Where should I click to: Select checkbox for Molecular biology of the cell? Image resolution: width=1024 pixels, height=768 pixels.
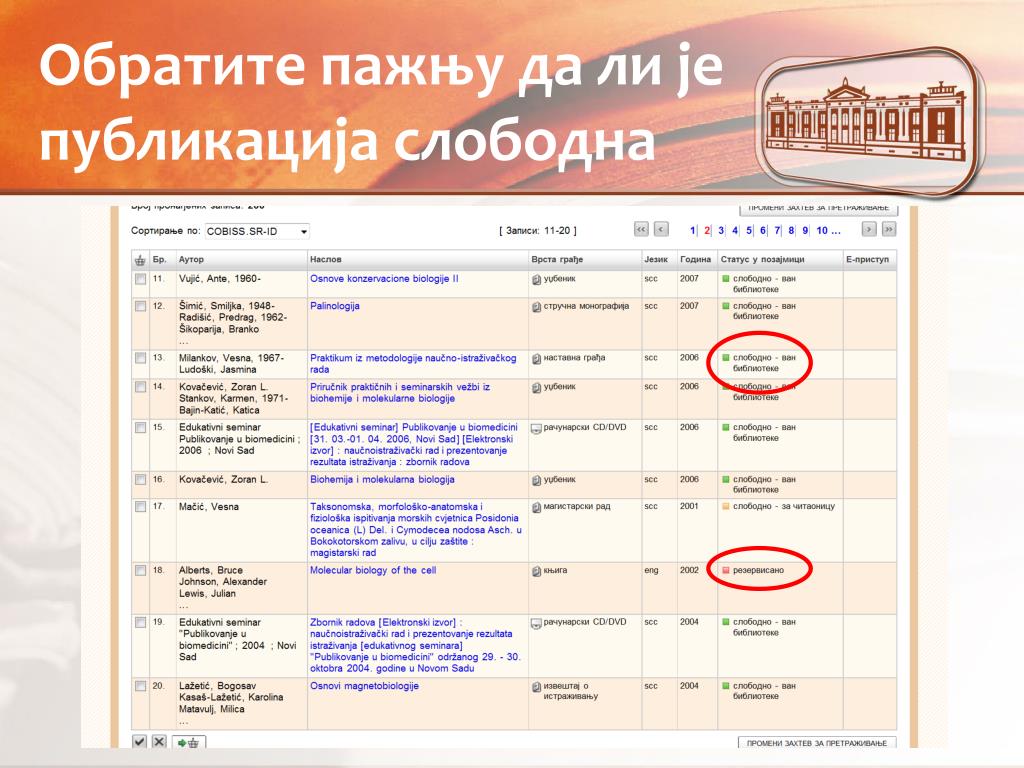[x=140, y=571]
